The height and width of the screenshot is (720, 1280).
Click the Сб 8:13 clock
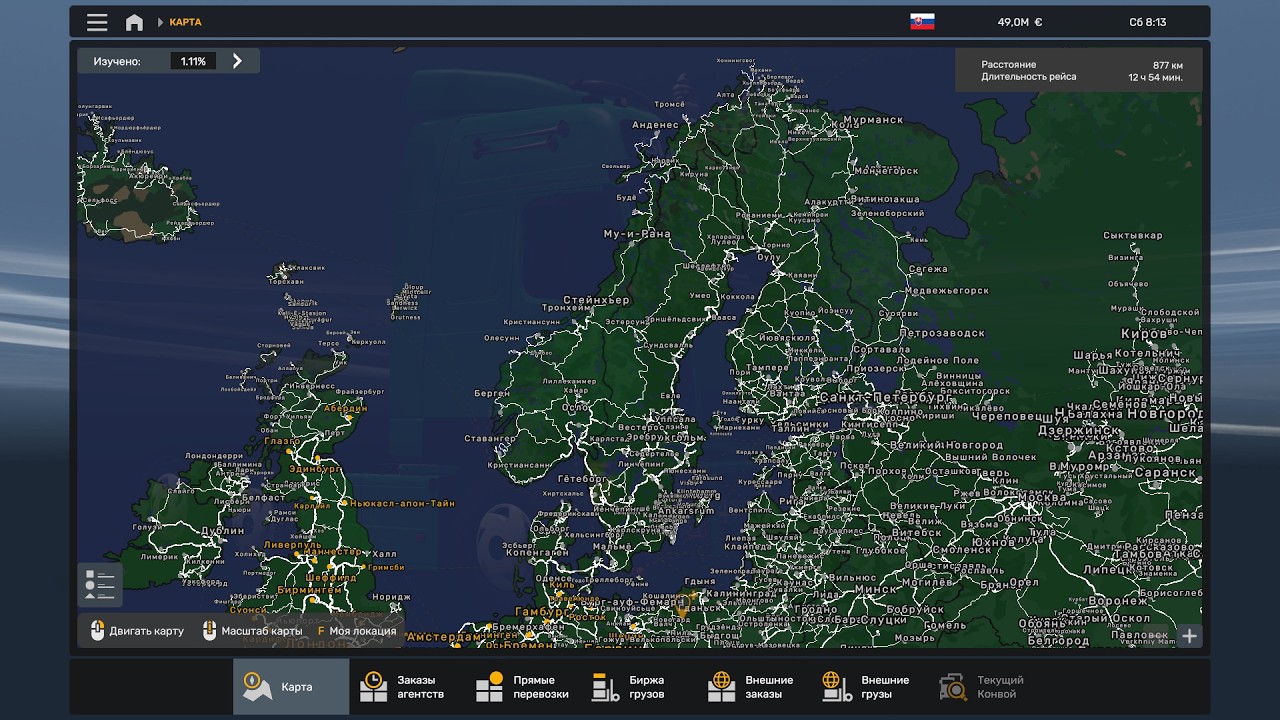(1148, 22)
